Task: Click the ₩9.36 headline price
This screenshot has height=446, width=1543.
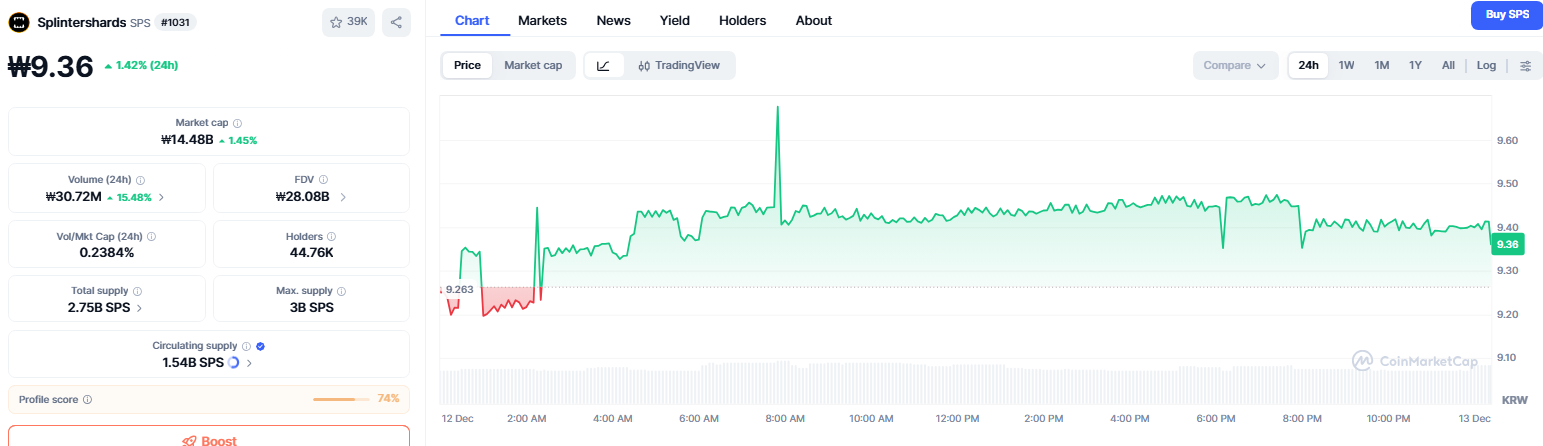Action: click(x=51, y=66)
